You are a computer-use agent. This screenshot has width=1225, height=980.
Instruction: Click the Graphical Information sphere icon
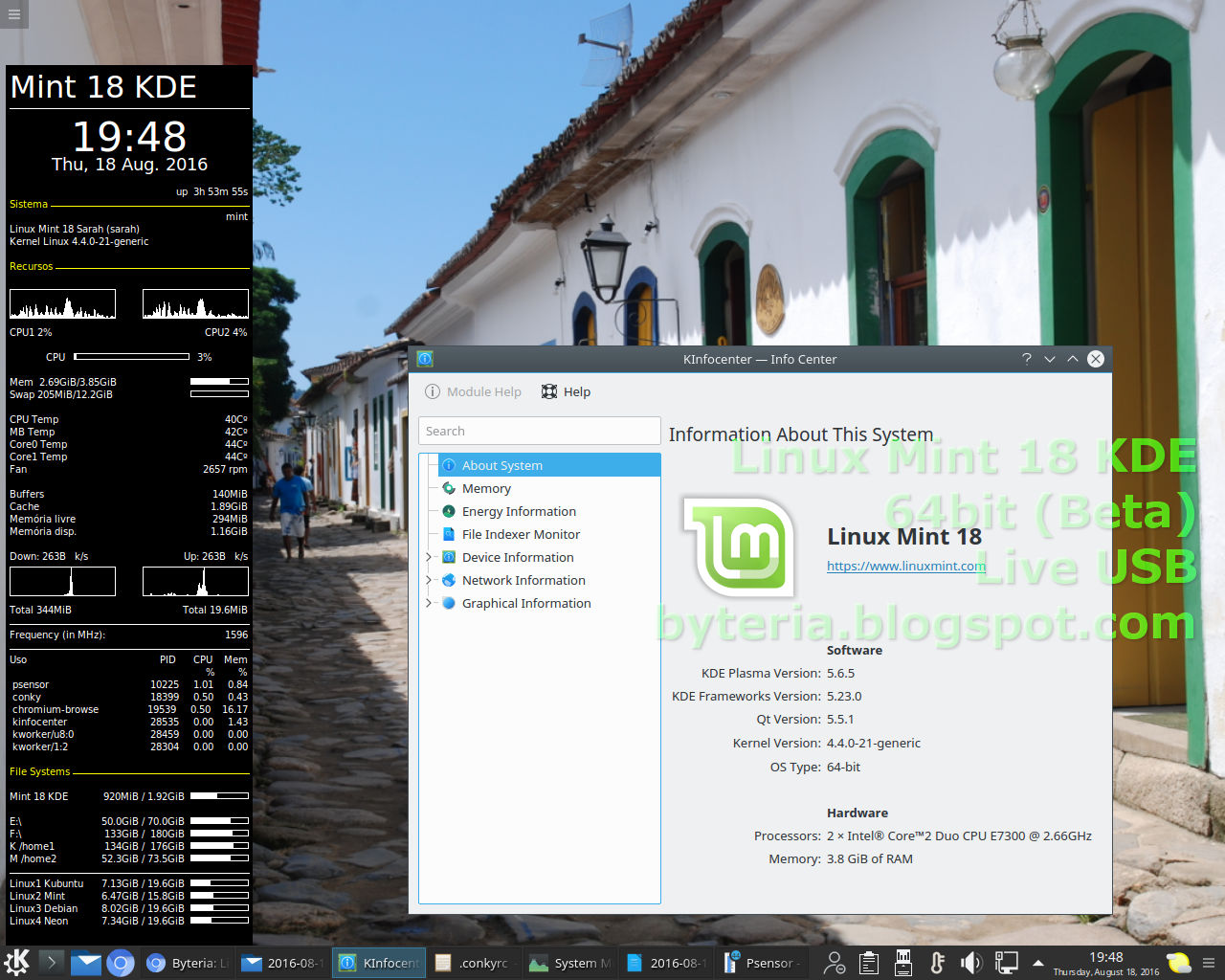pos(449,603)
